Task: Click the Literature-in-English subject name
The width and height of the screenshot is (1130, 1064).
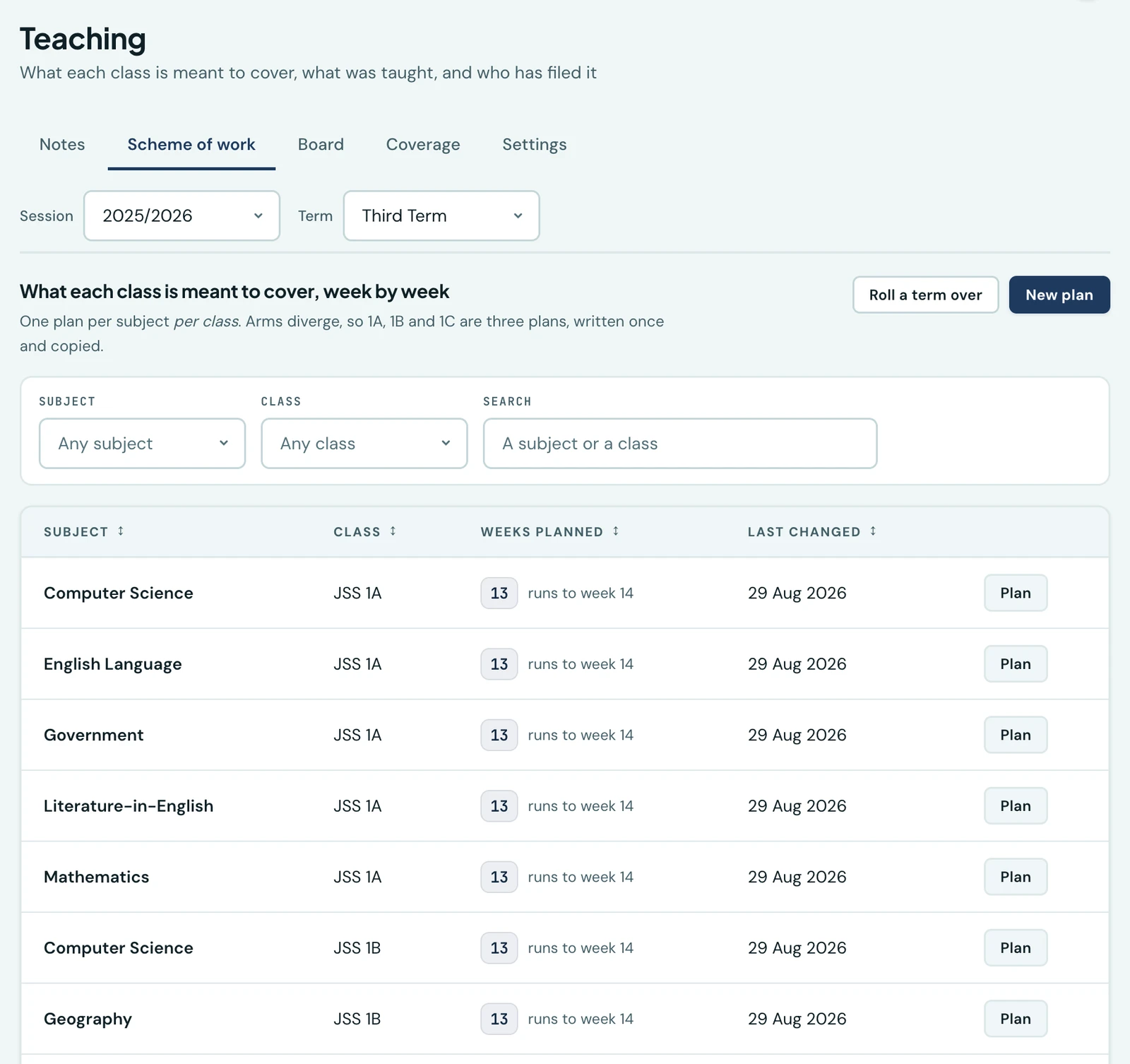Action: point(129,806)
